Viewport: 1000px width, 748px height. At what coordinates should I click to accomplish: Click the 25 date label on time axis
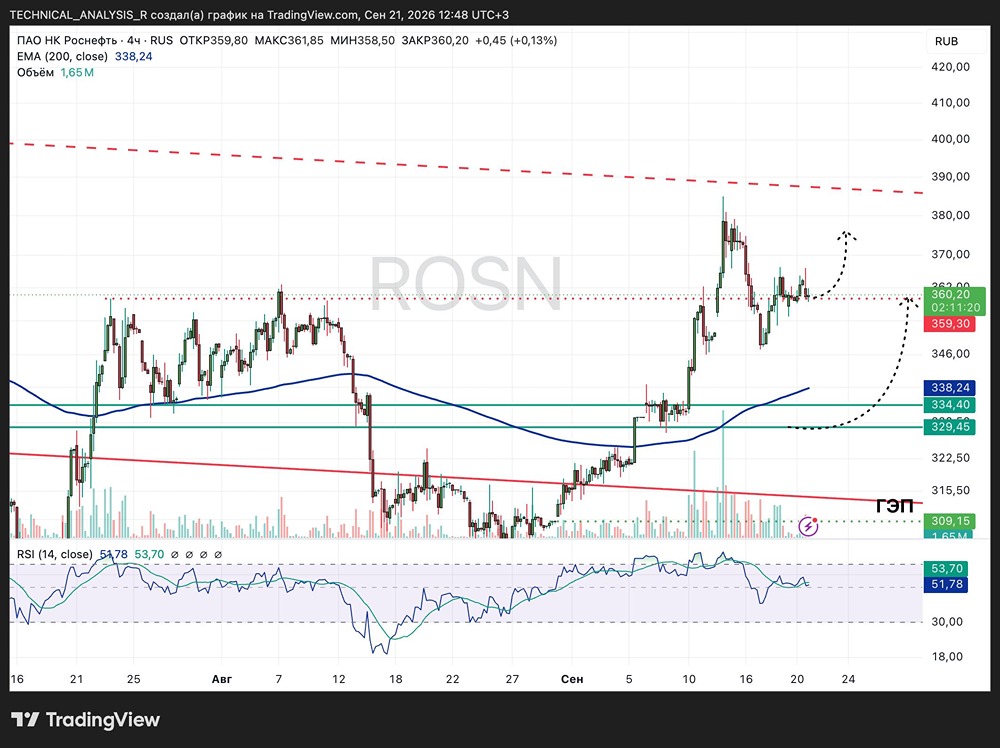click(133, 679)
